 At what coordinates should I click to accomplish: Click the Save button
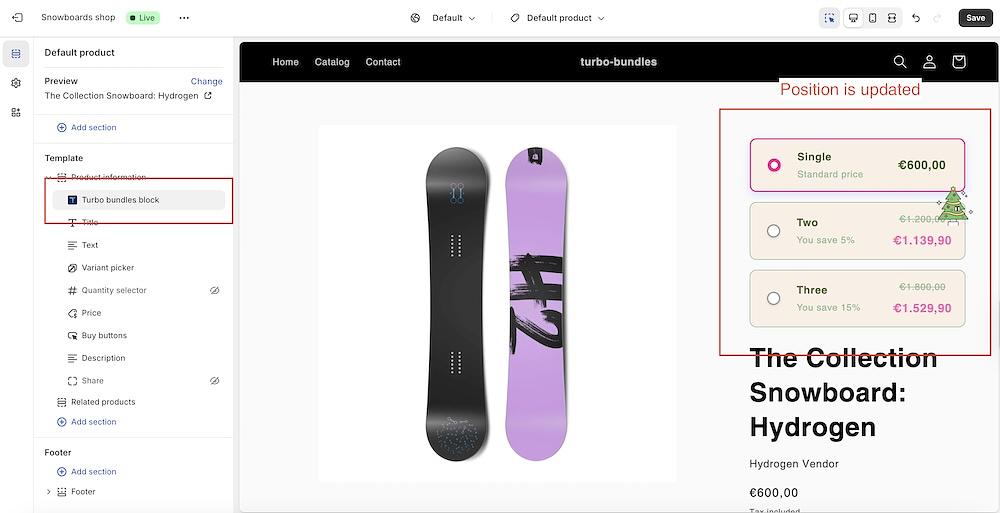[x=975, y=18]
